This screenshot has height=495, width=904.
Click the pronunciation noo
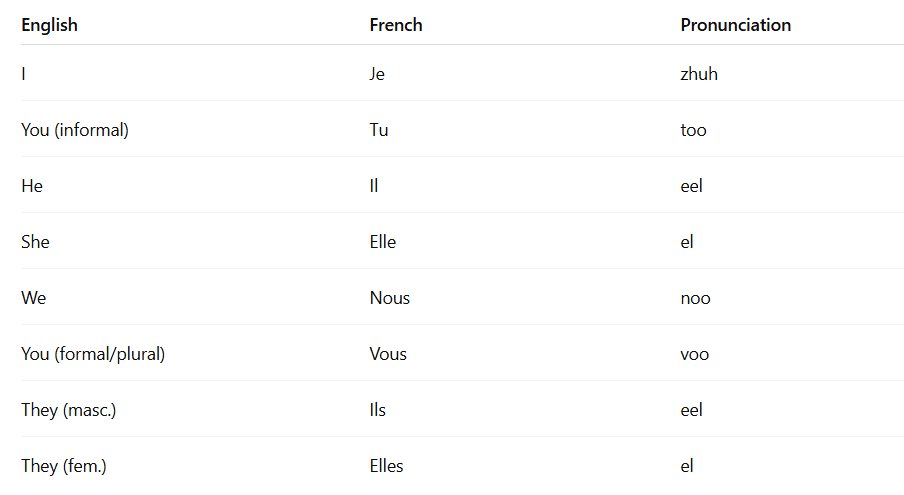coord(695,298)
